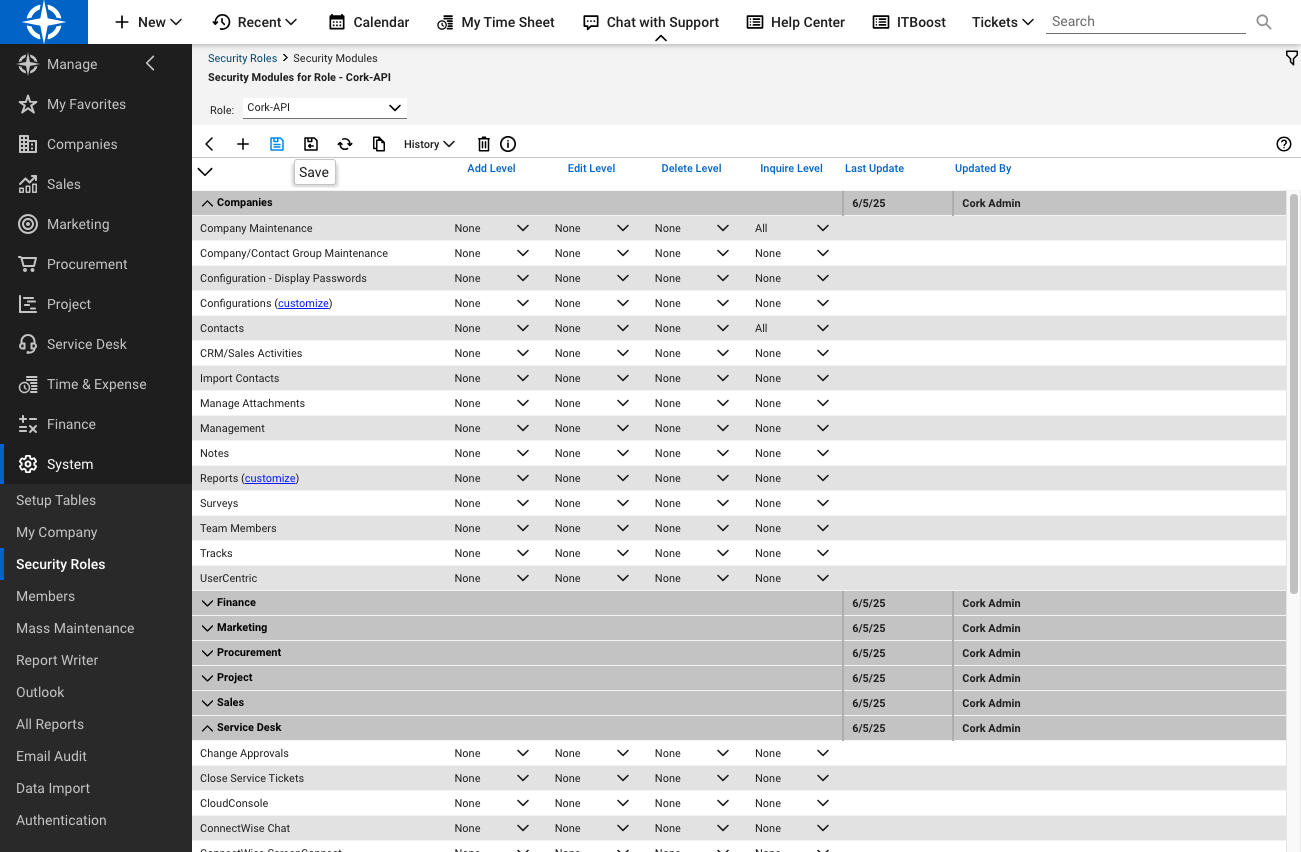Collapse the Service Desk section
The width and height of the screenshot is (1301, 852).
208,728
